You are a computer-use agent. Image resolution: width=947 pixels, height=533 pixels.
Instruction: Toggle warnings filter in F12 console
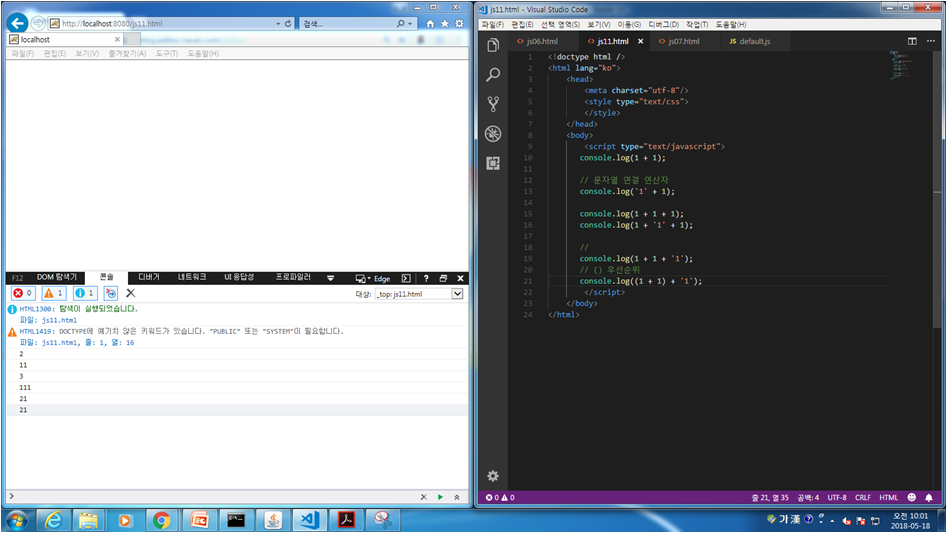(x=54, y=293)
